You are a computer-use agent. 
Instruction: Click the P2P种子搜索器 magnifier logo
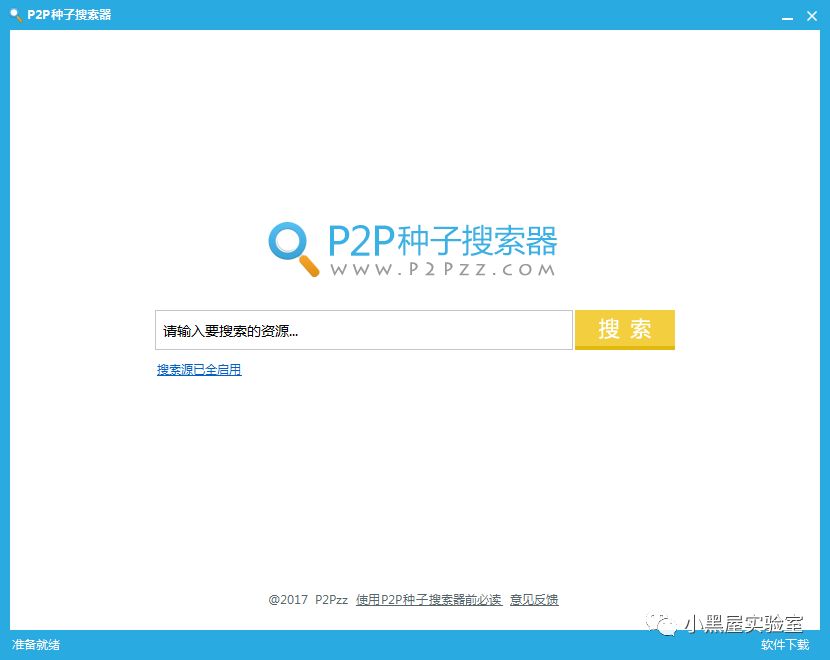pos(294,249)
